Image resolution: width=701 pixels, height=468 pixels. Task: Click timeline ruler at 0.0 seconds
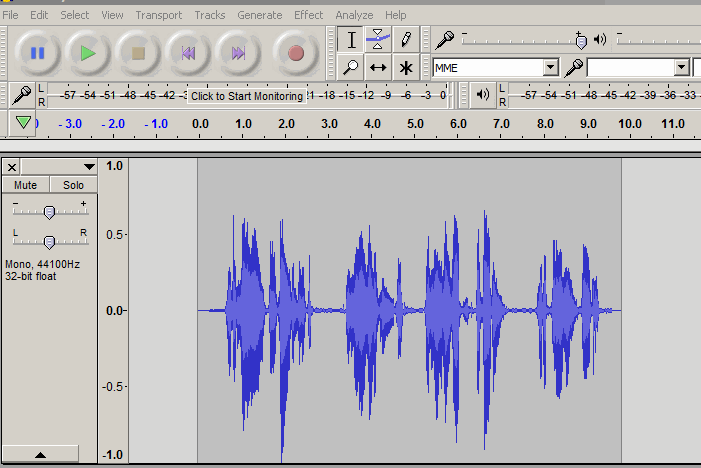coord(200,124)
